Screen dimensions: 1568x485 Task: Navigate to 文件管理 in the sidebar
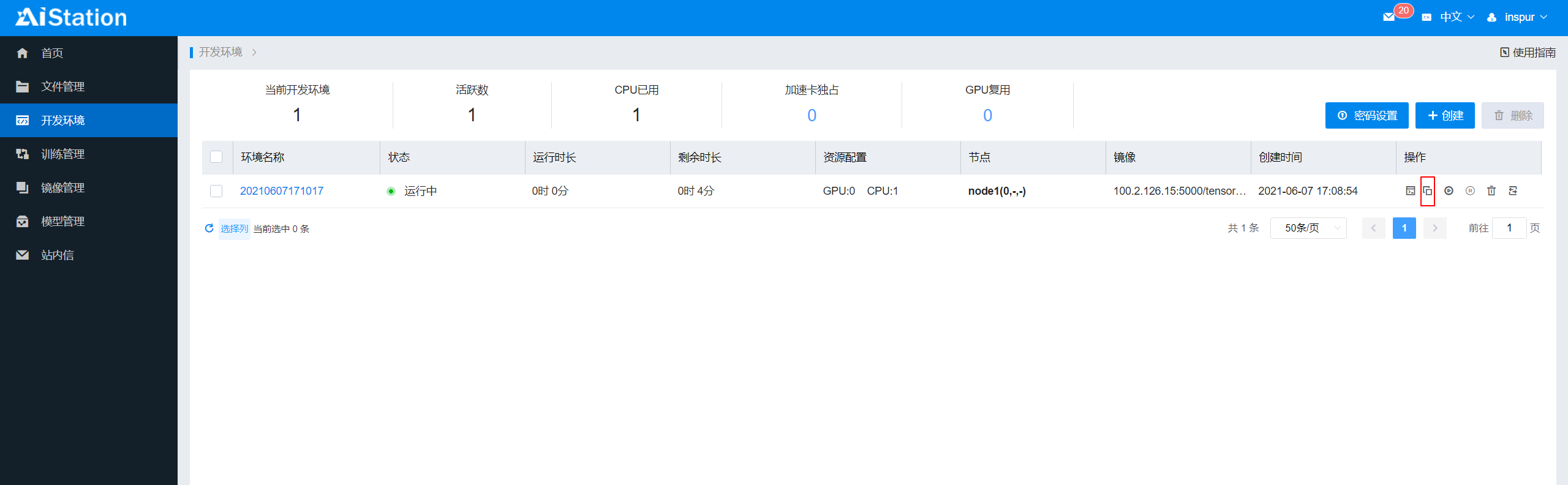point(62,86)
